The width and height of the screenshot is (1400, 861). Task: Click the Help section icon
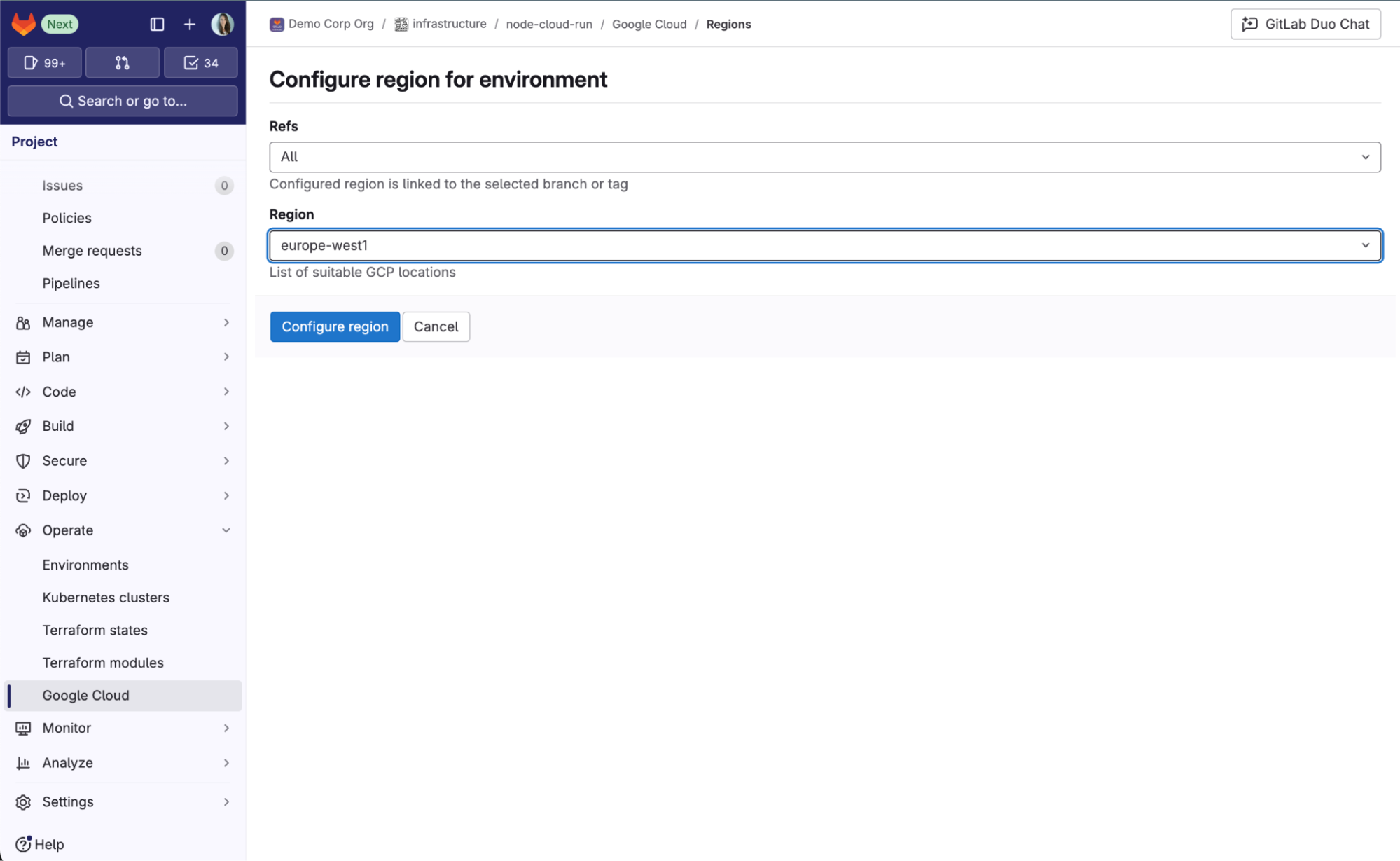click(24, 844)
